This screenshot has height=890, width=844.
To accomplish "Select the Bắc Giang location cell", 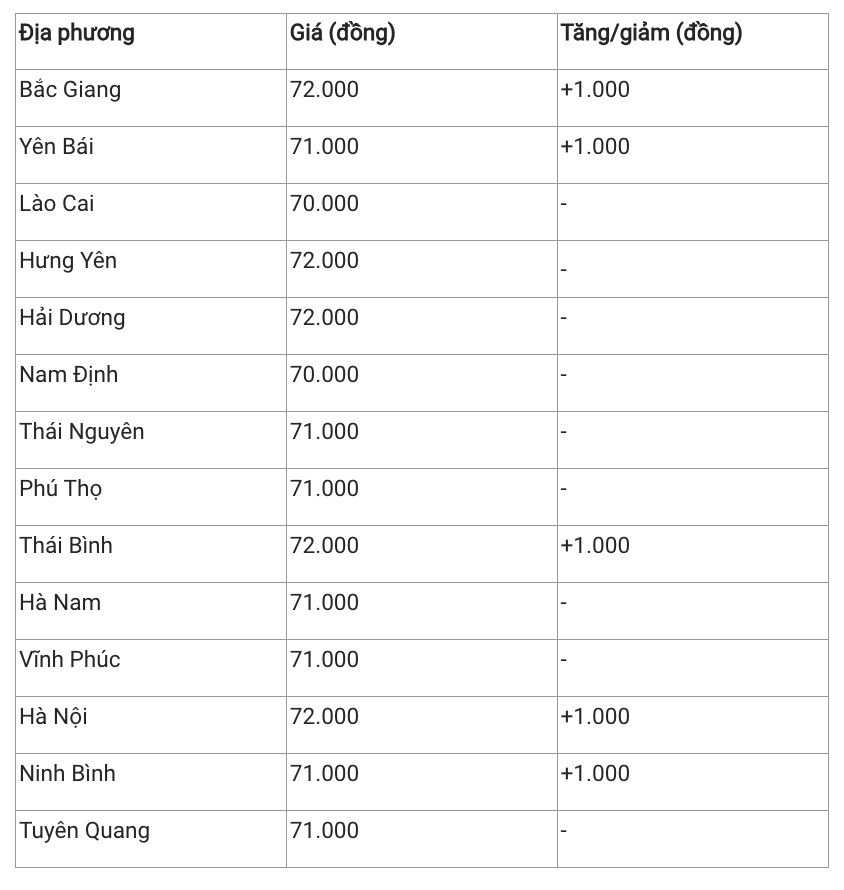I will (70, 90).
